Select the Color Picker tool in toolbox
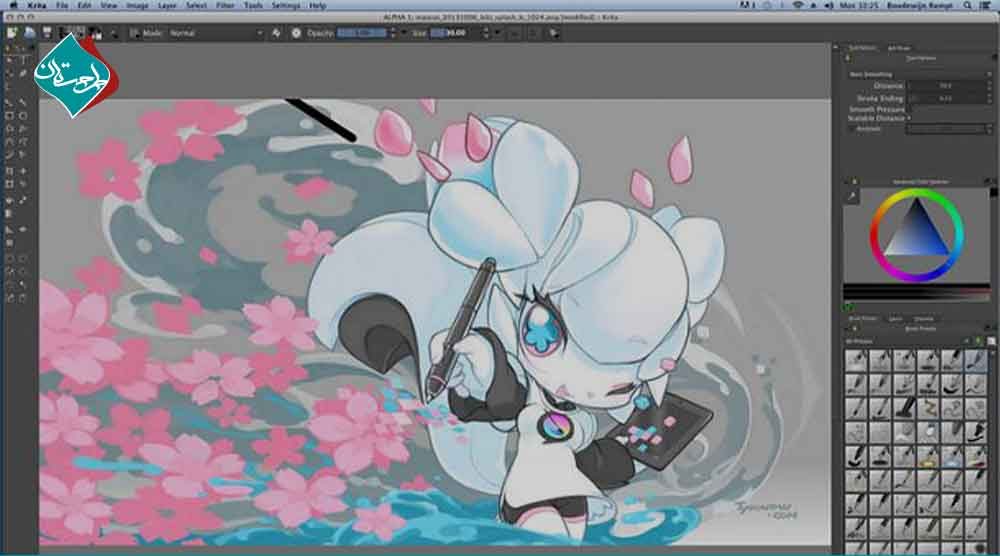This screenshot has width=1000, height=556. click(x=24, y=200)
